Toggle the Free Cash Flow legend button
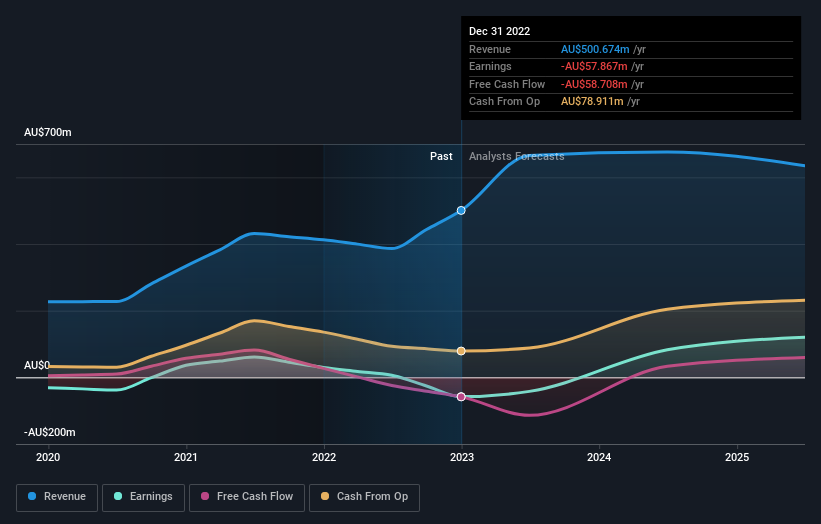The image size is (821, 524). coord(247,497)
